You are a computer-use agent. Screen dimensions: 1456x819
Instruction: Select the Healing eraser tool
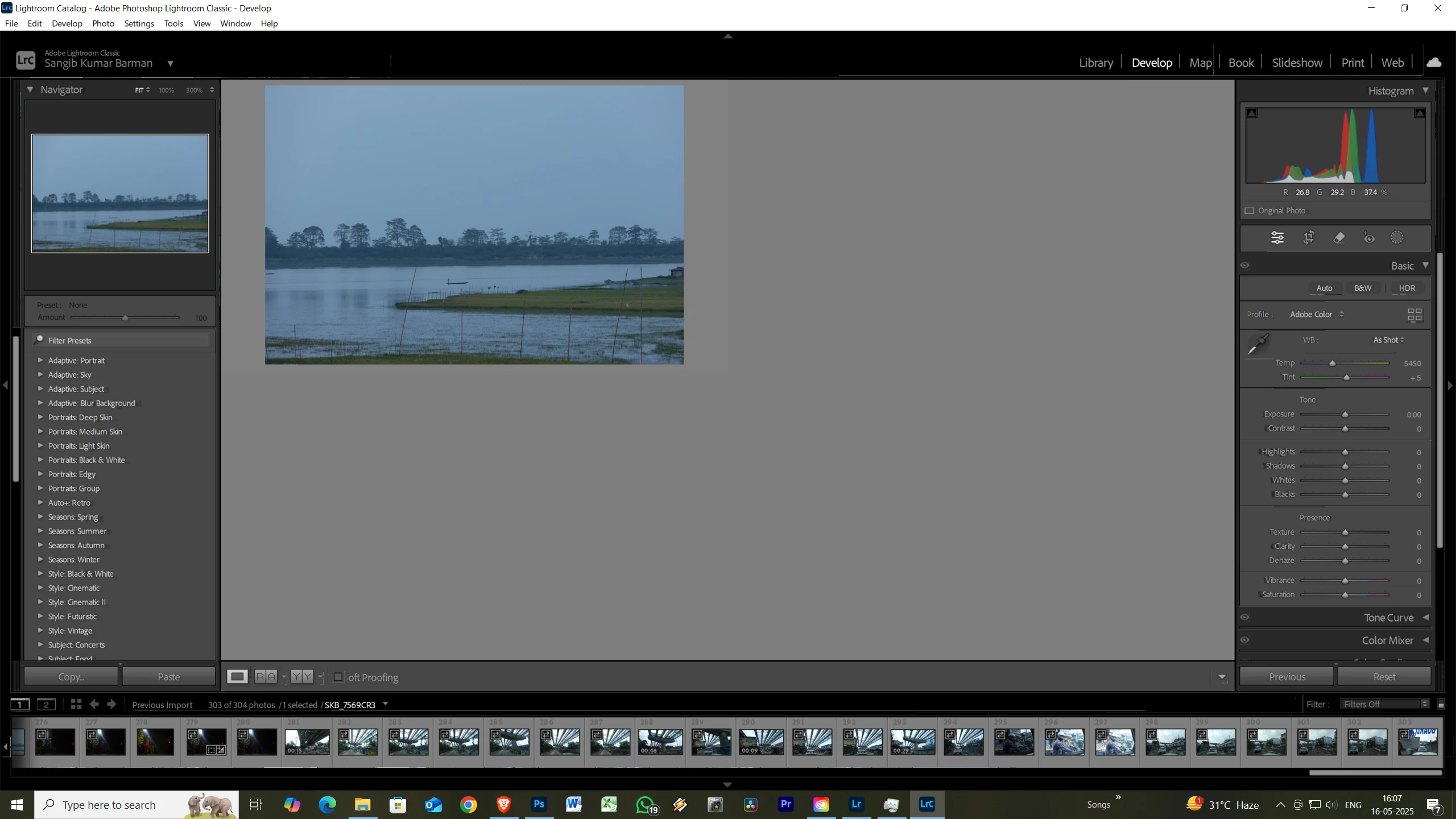(1339, 238)
